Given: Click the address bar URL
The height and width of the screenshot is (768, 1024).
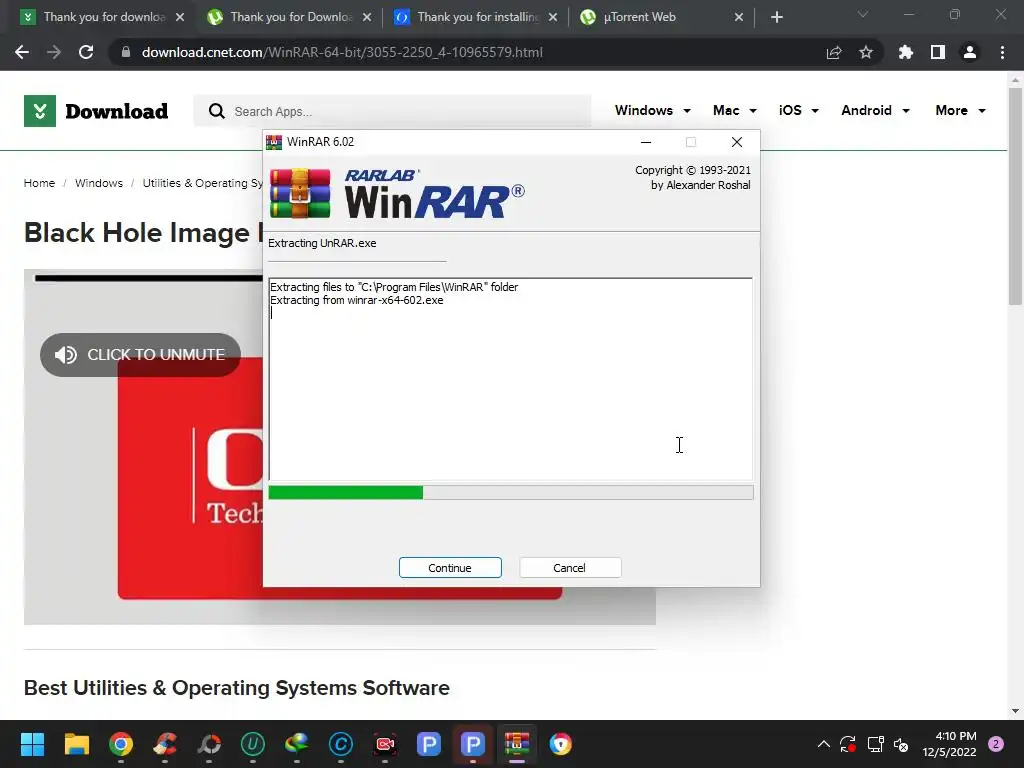Looking at the screenshot, I should [342, 52].
